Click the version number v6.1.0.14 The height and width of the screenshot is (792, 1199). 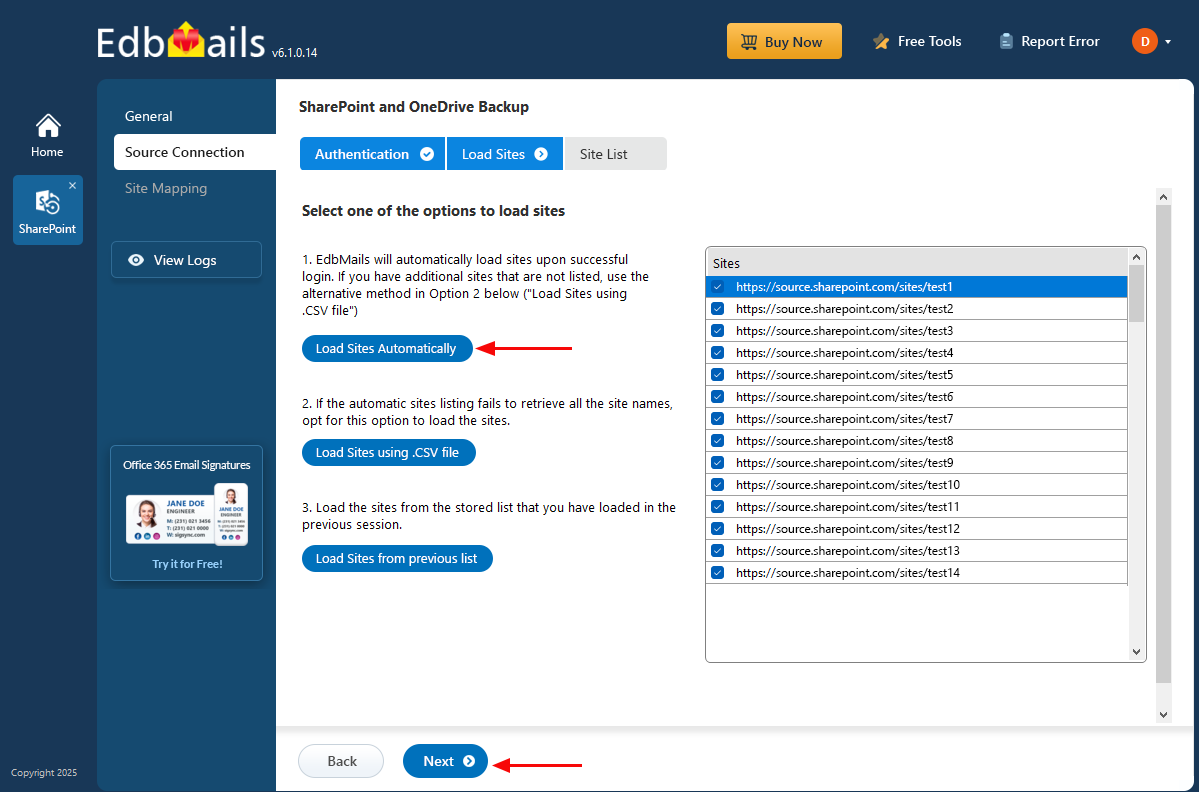[294, 53]
